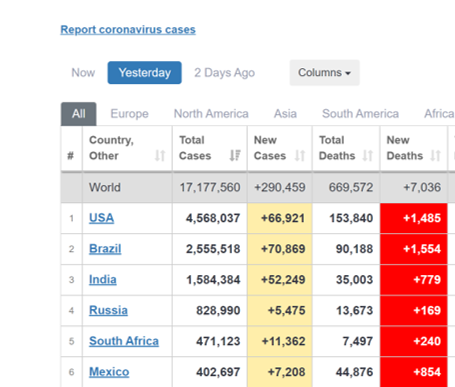The width and height of the screenshot is (455, 387).
Task: Click Total Cases sort descending icon
Action: 235,155
